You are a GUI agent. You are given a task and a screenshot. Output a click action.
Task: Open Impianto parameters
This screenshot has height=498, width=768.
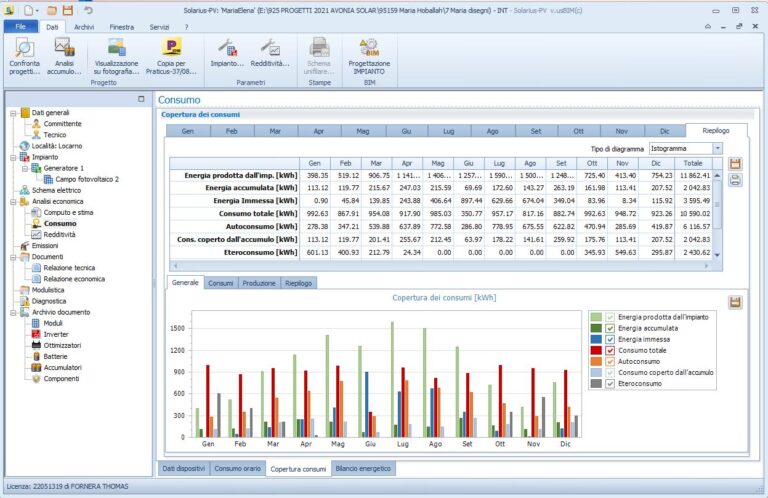pyautogui.click(x=227, y=53)
